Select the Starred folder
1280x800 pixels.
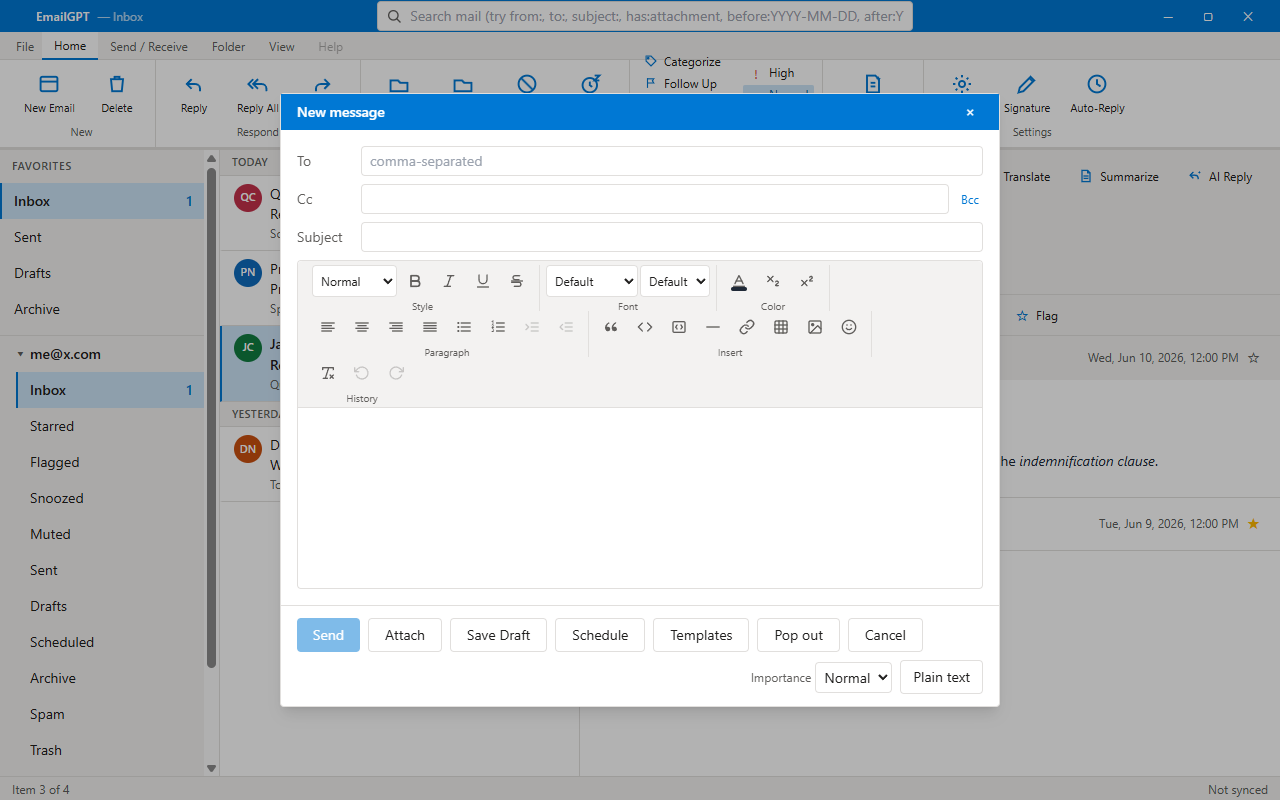click(x=110, y=426)
